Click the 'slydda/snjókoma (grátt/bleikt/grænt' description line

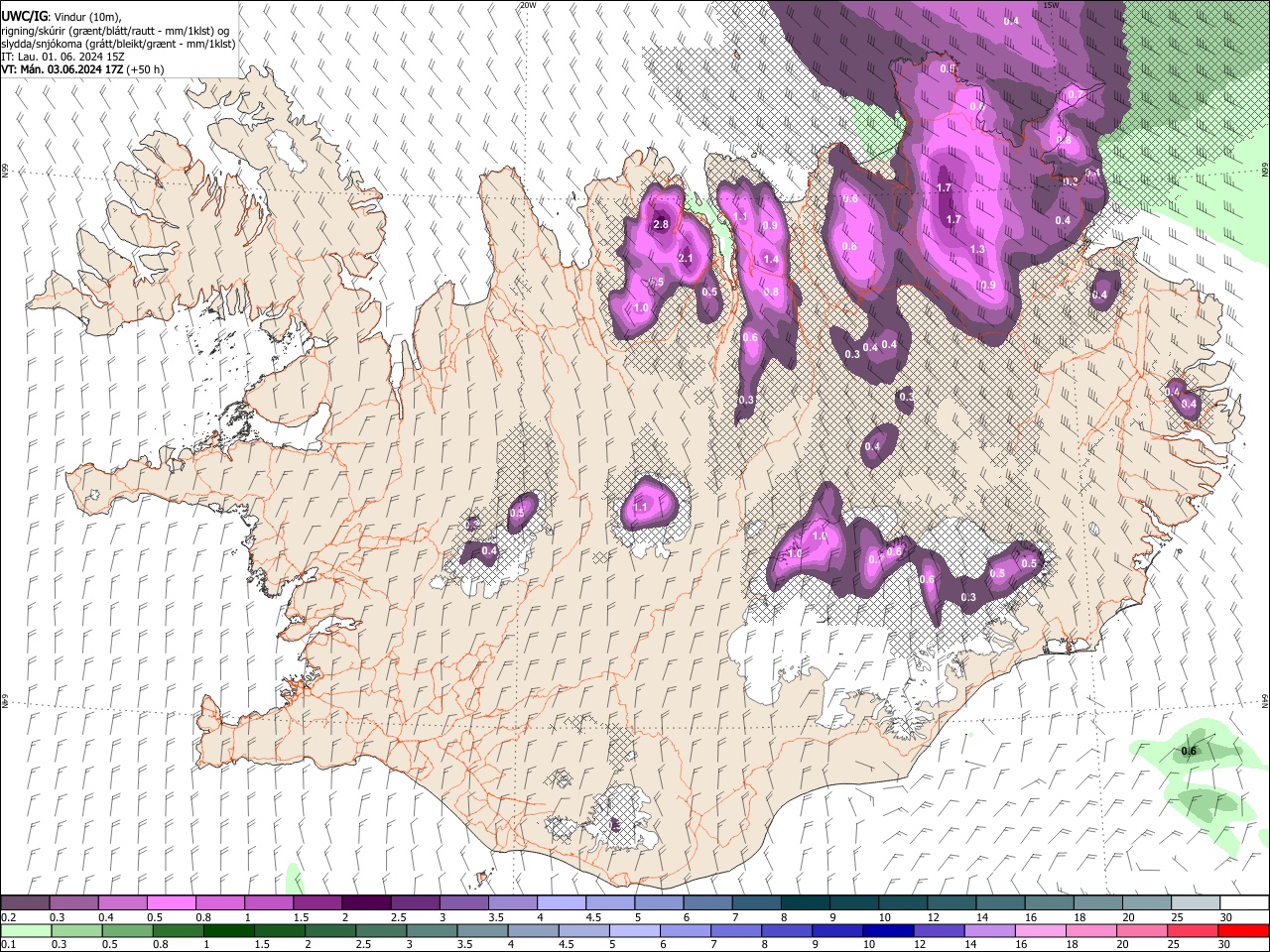pos(118,44)
